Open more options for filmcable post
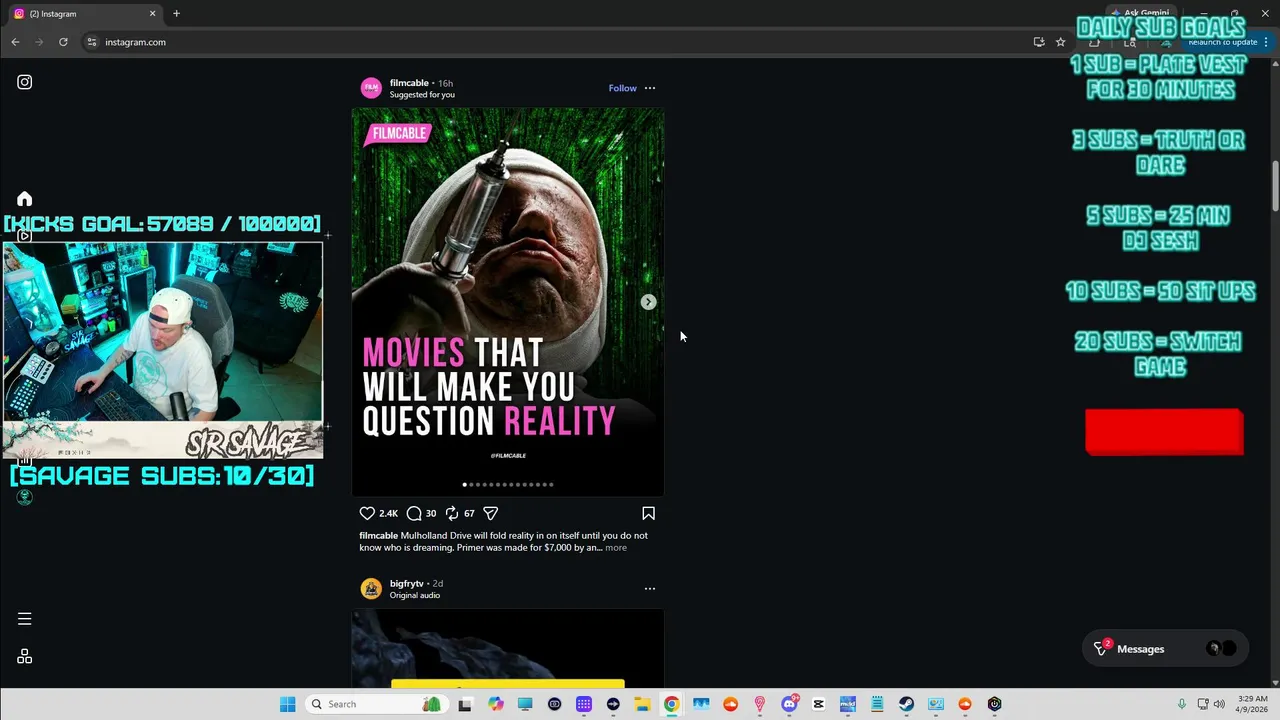 (650, 88)
